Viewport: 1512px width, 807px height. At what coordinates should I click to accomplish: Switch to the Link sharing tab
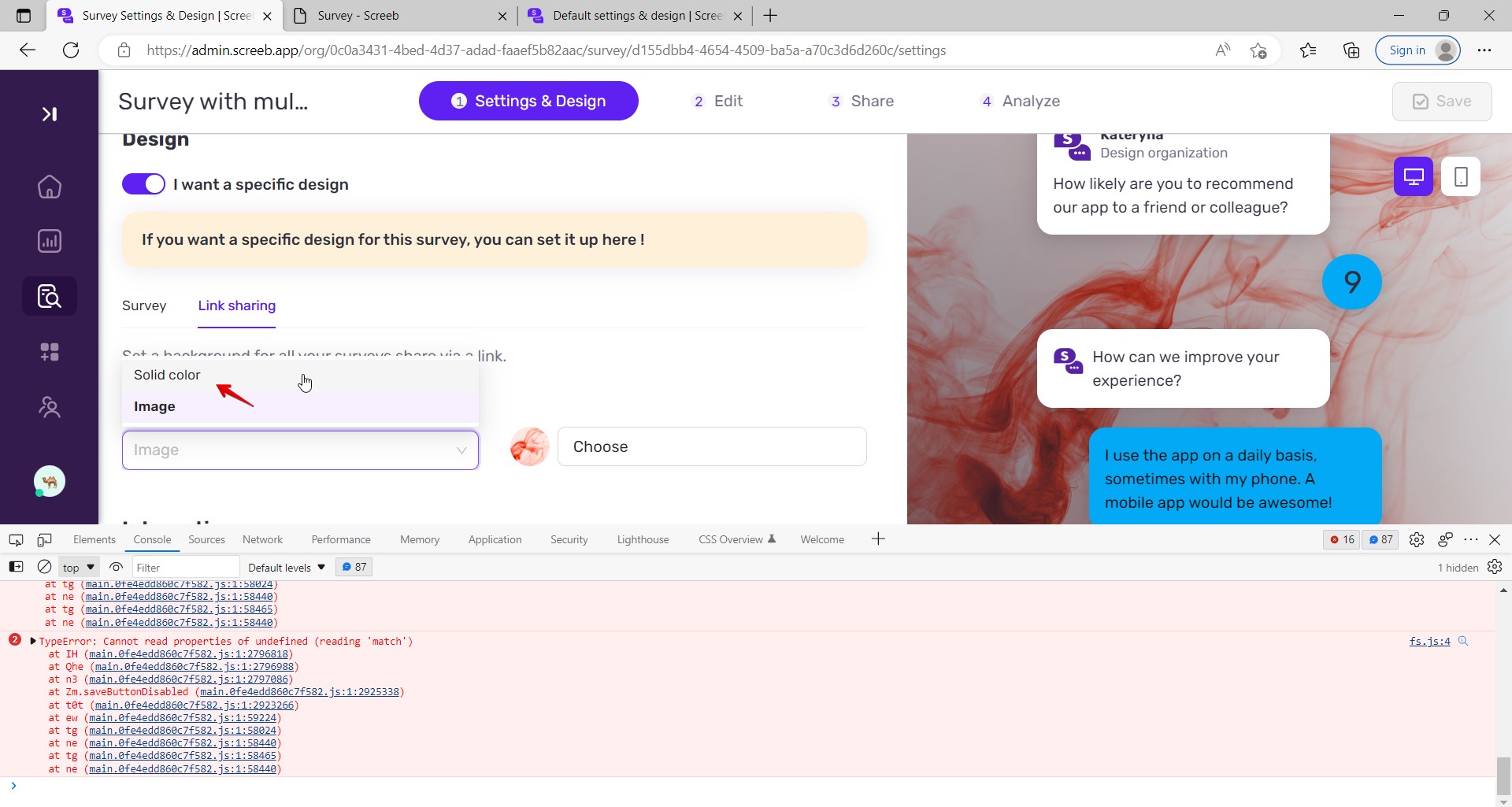(236, 305)
